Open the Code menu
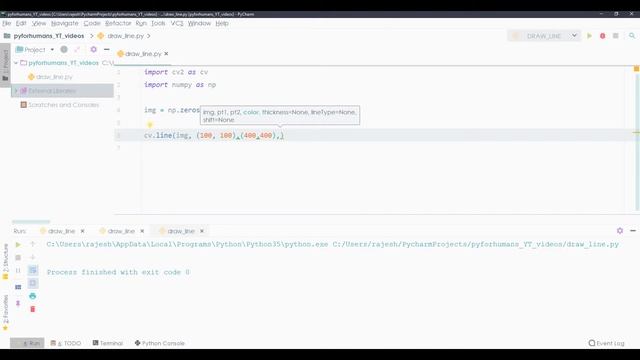 92,23
